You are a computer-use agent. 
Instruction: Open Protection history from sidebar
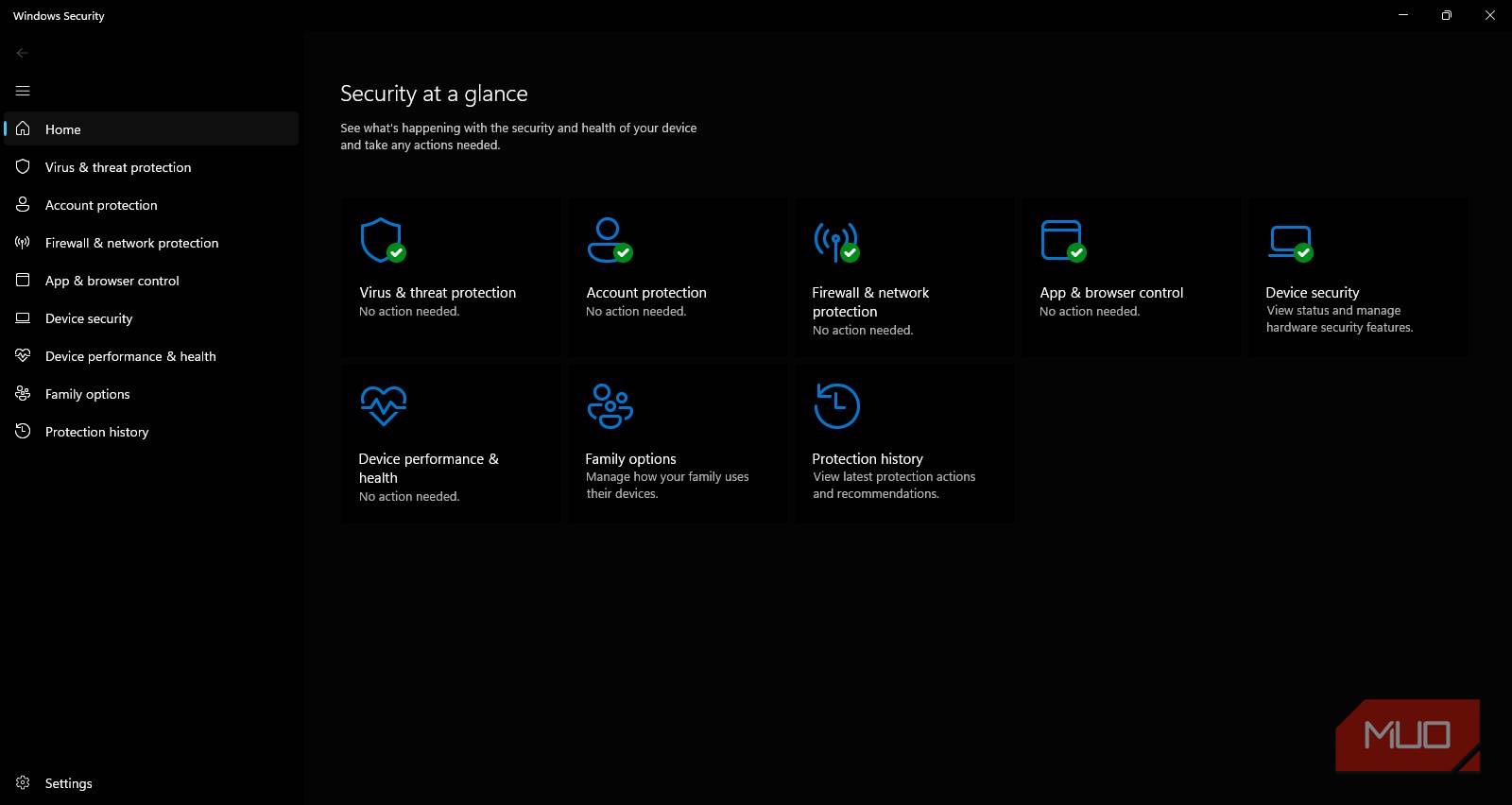coord(151,431)
